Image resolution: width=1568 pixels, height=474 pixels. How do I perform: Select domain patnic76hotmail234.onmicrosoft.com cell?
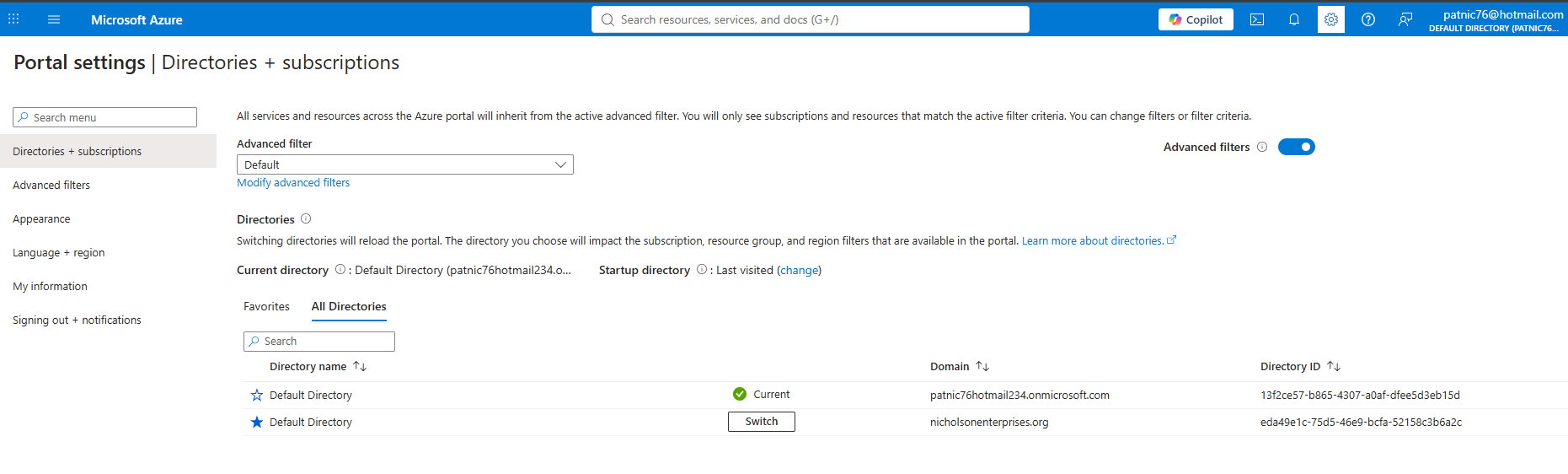(1019, 395)
